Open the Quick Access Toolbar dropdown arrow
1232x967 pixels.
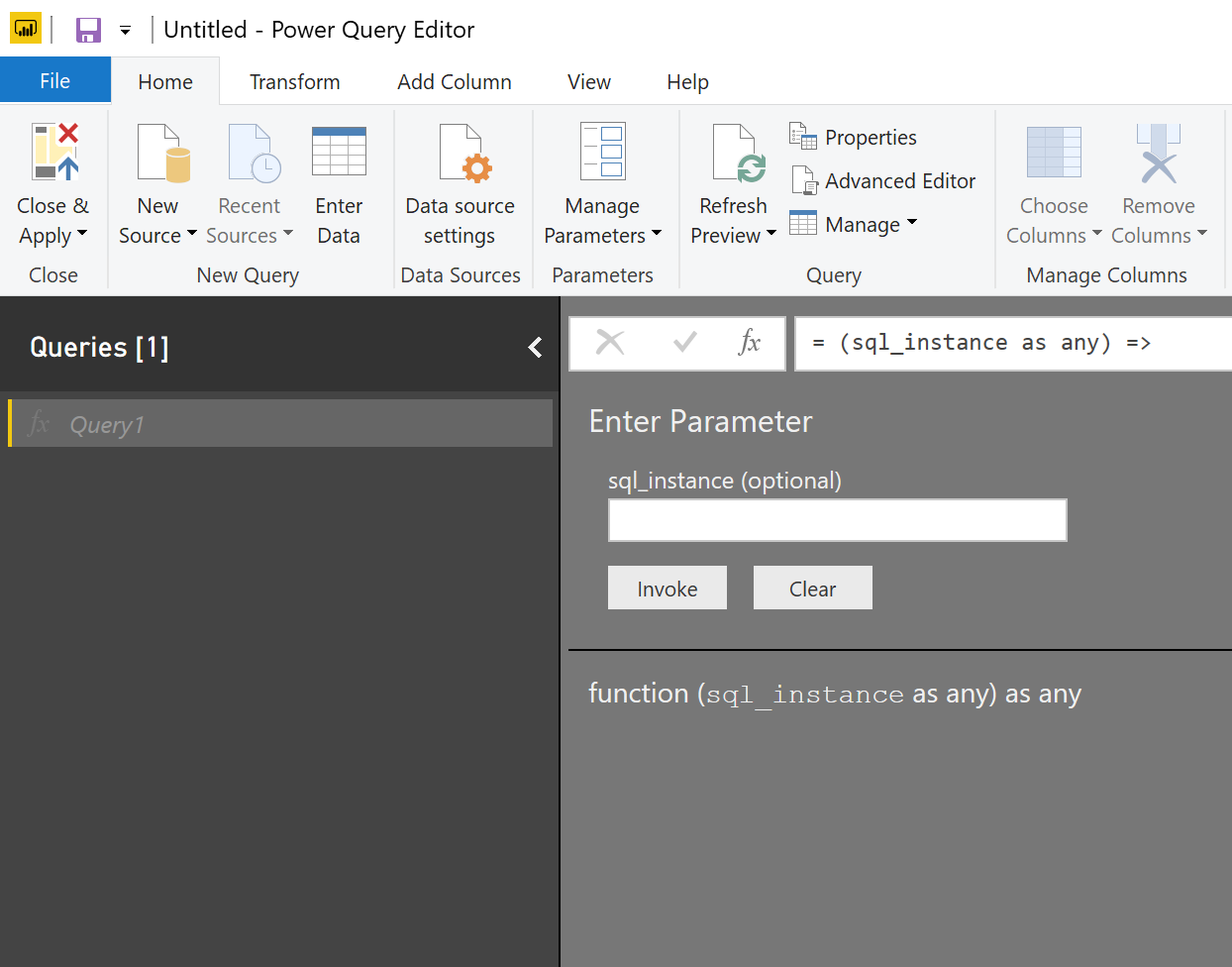126,31
